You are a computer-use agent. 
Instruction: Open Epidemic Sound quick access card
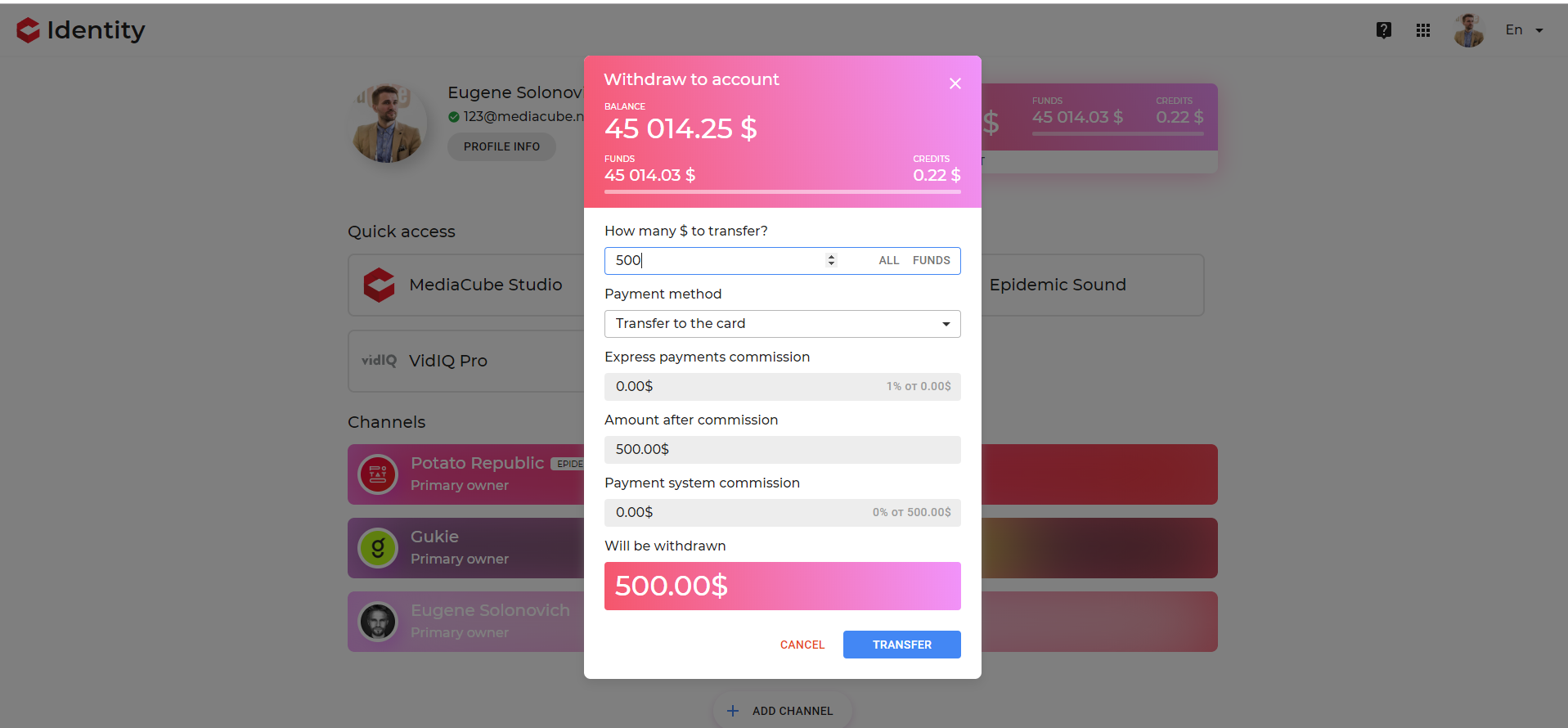click(x=1092, y=285)
